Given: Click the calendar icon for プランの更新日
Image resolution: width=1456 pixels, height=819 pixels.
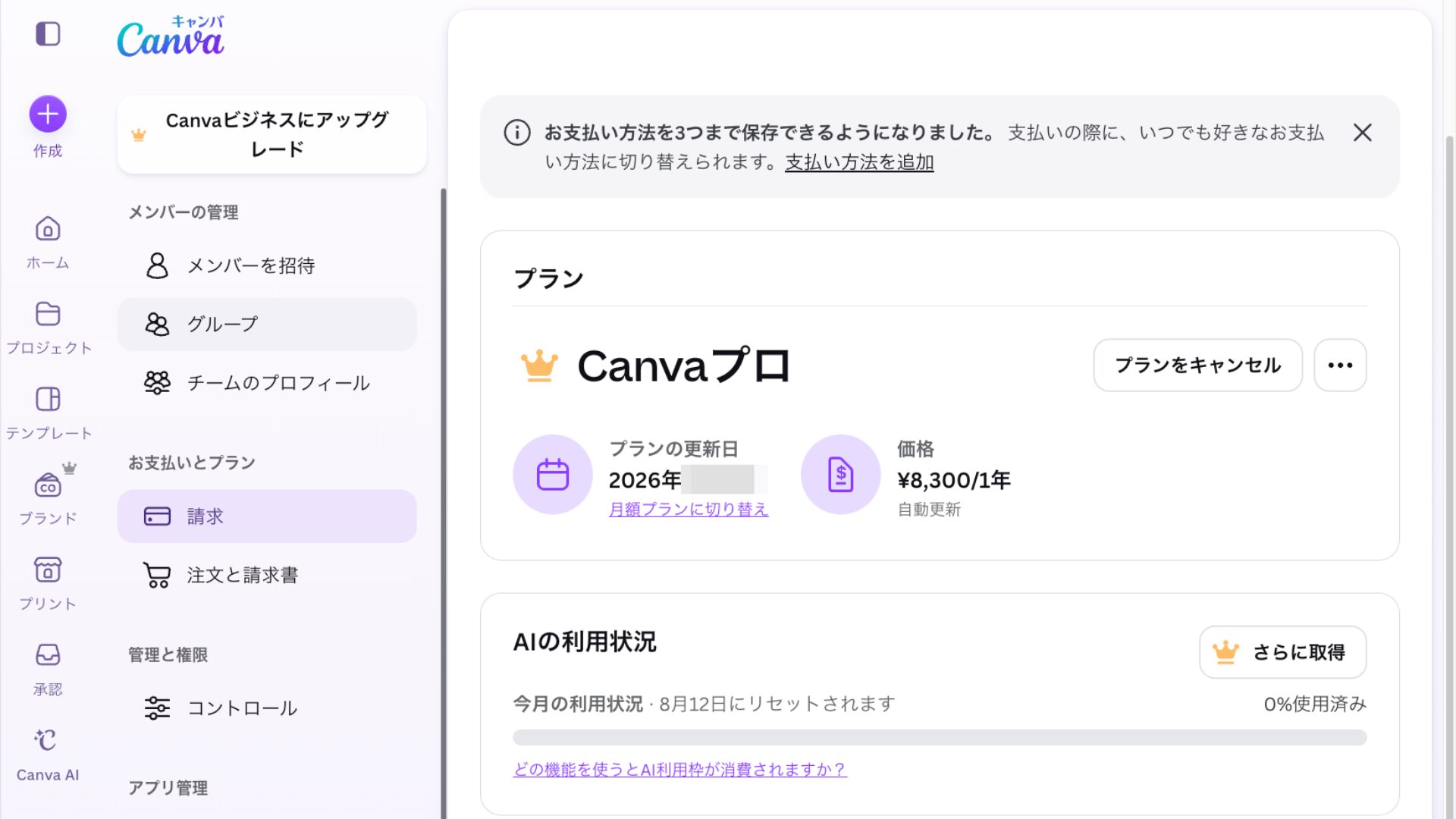Looking at the screenshot, I should coord(553,475).
